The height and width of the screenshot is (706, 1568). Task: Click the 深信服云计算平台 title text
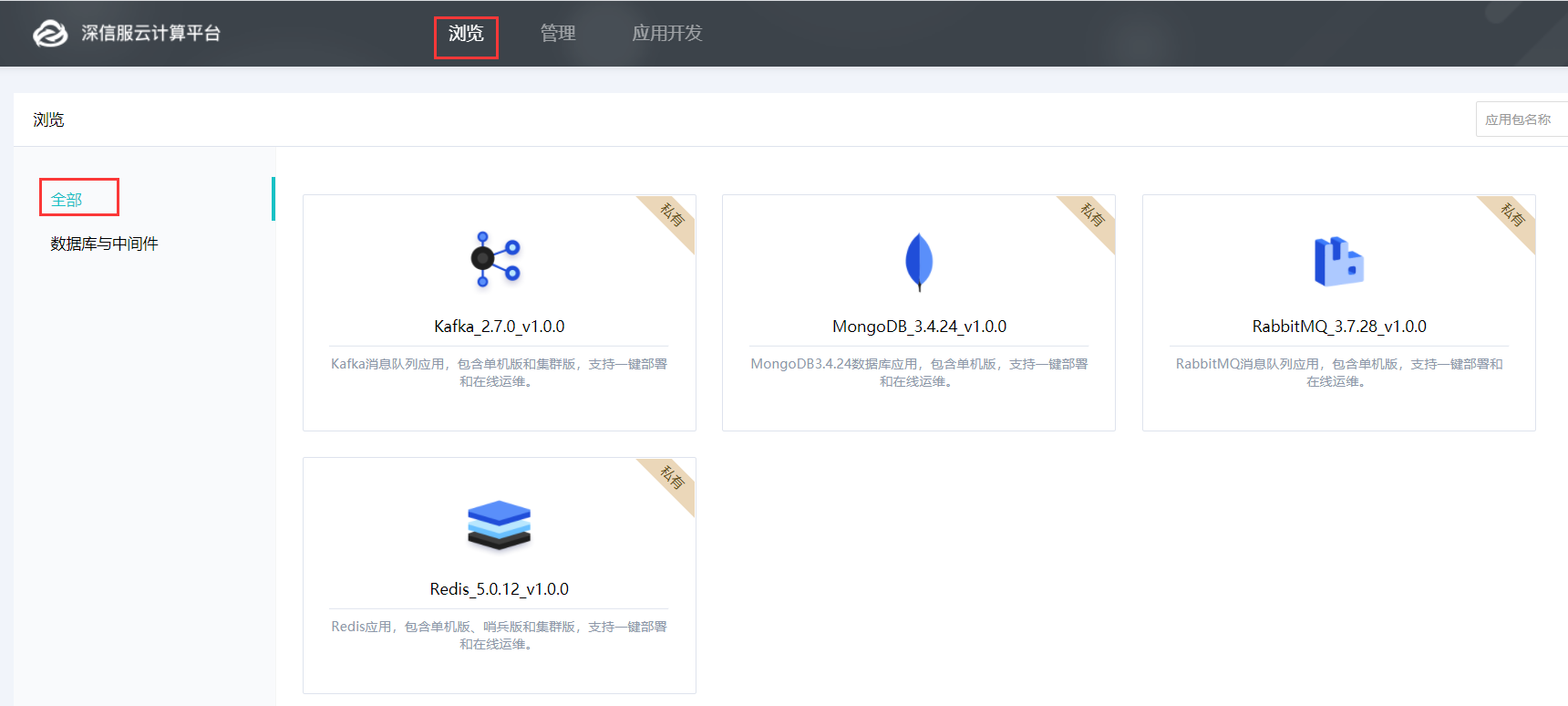click(151, 34)
